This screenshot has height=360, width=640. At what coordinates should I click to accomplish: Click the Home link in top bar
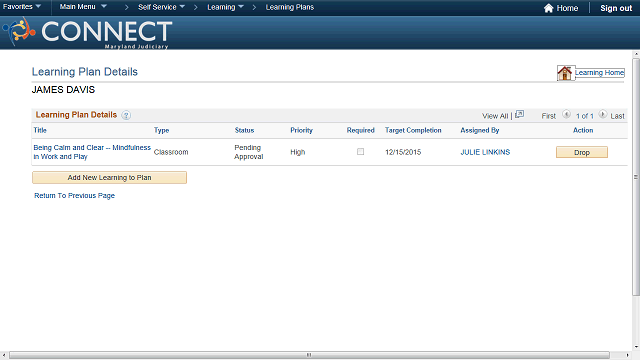click(x=567, y=8)
